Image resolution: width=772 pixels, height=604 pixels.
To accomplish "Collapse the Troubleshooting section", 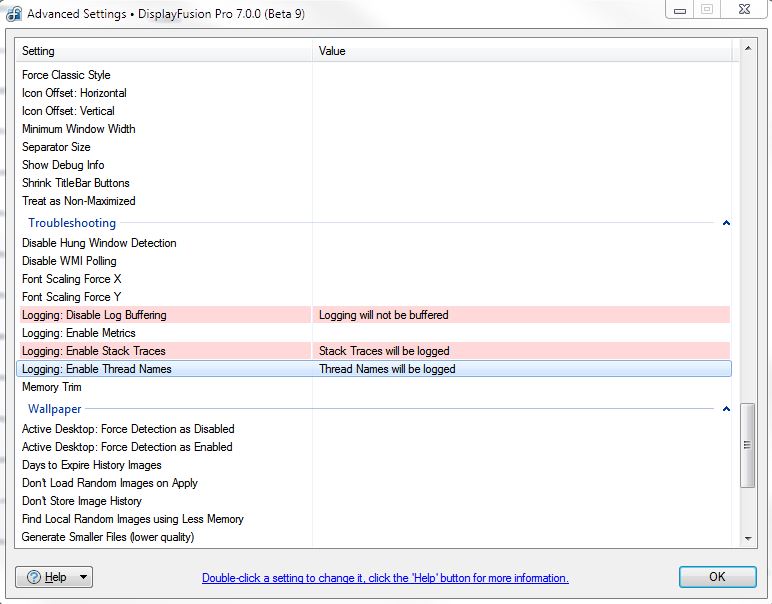I will [726, 223].
